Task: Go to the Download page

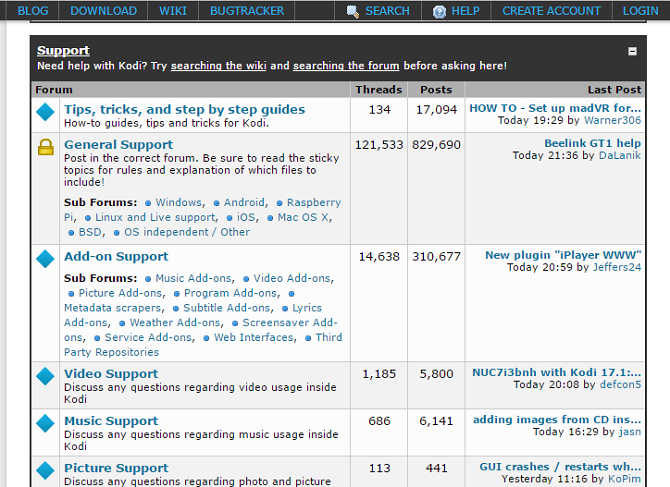Action: coord(103,11)
